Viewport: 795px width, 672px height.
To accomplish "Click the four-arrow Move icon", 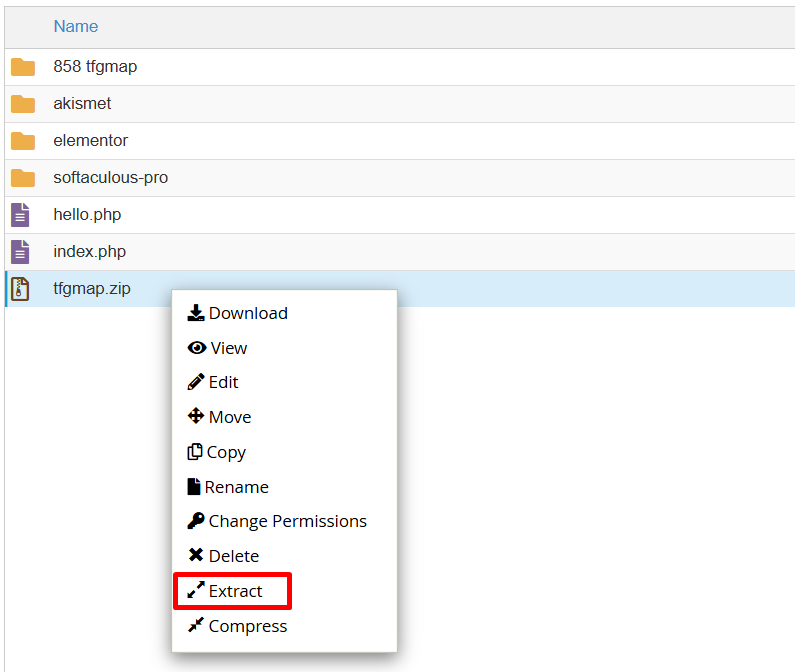I will [196, 416].
